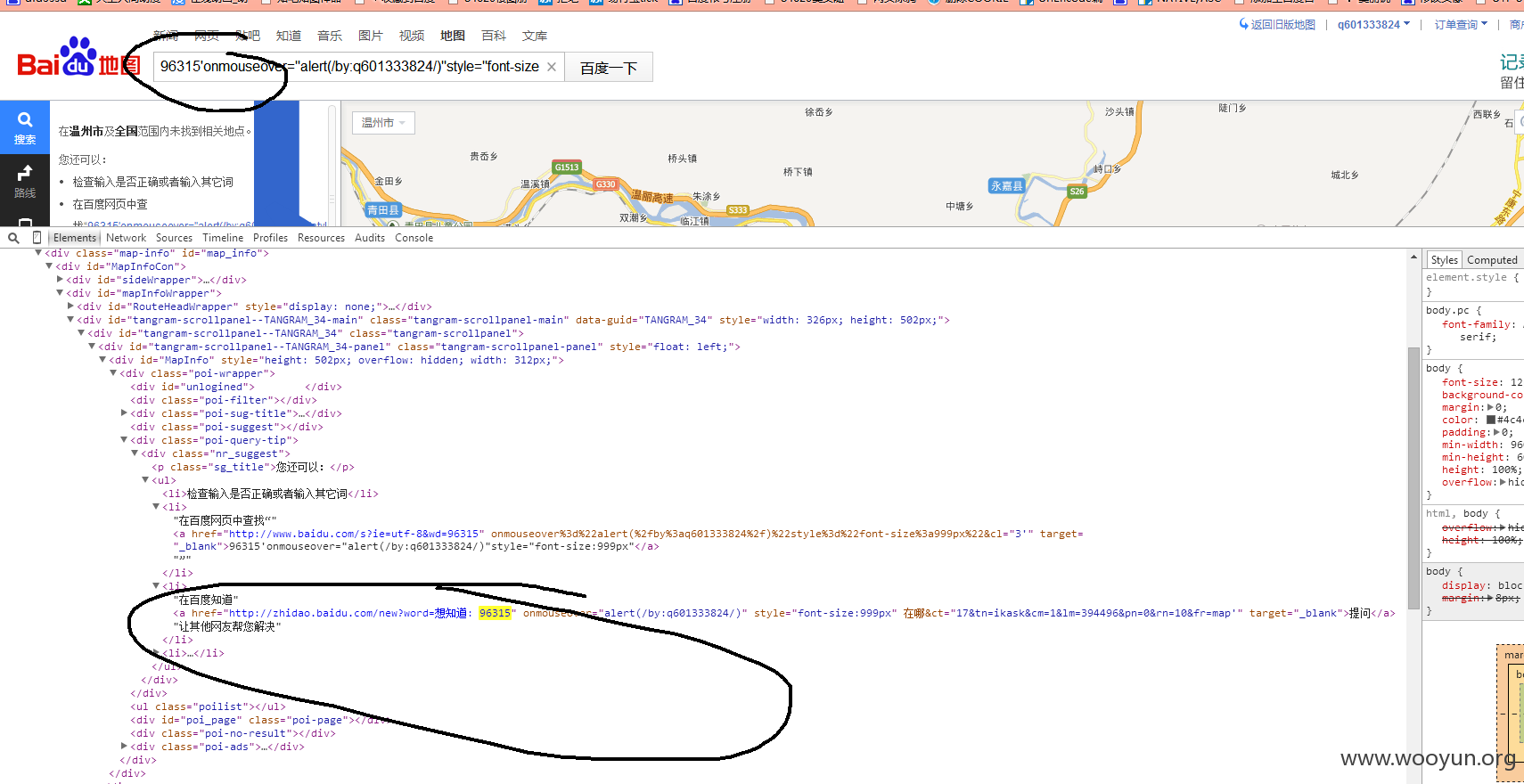Select the poi-no-result div line
The width and height of the screenshot is (1524, 784).
click(x=233, y=733)
